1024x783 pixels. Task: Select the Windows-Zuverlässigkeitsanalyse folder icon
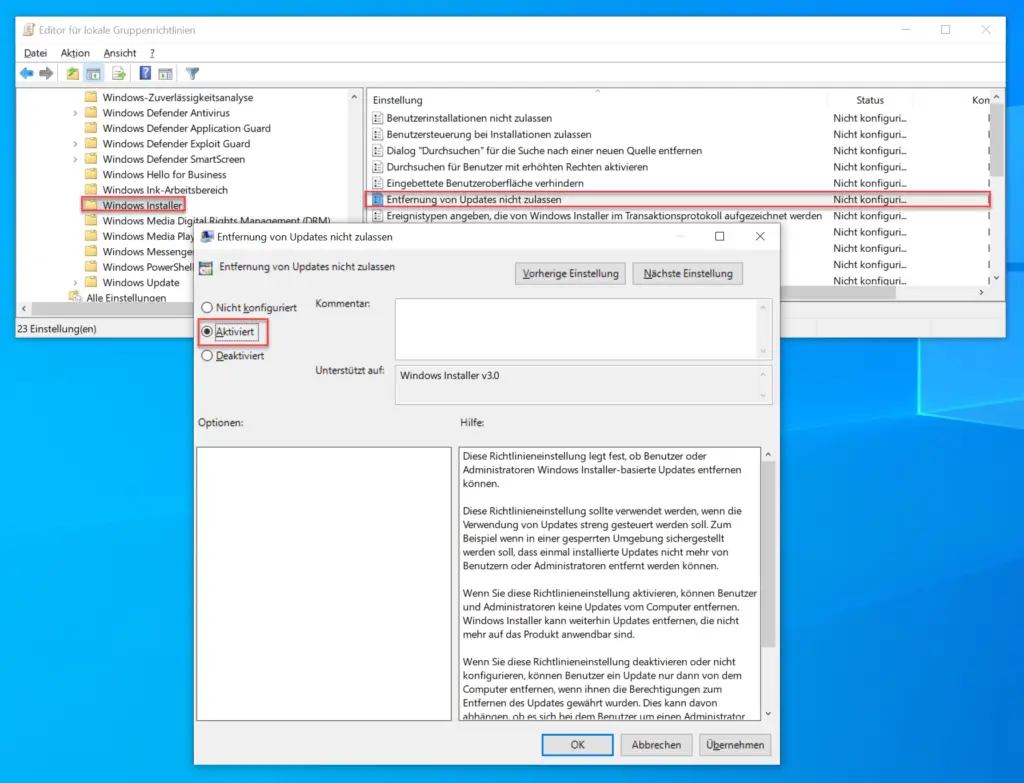[91, 97]
